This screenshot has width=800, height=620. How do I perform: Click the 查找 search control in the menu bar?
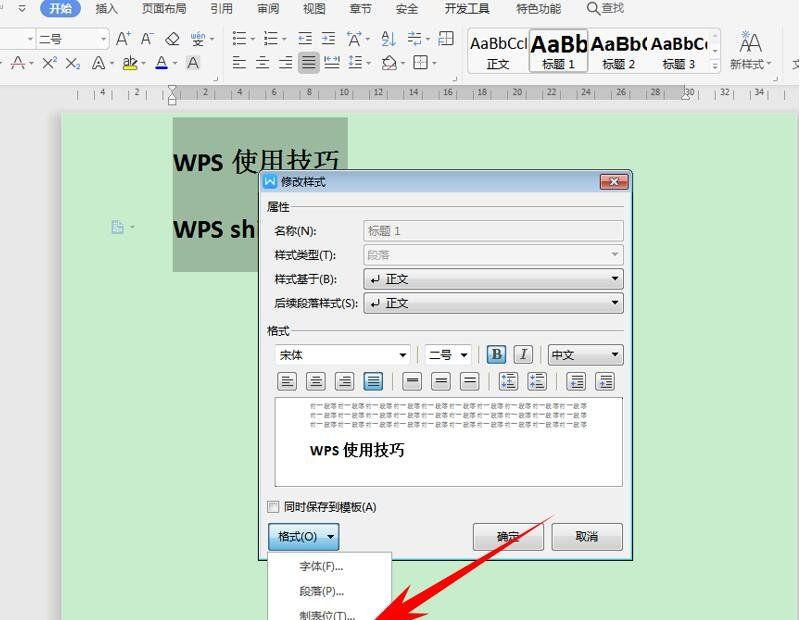[x=607, y=9]
